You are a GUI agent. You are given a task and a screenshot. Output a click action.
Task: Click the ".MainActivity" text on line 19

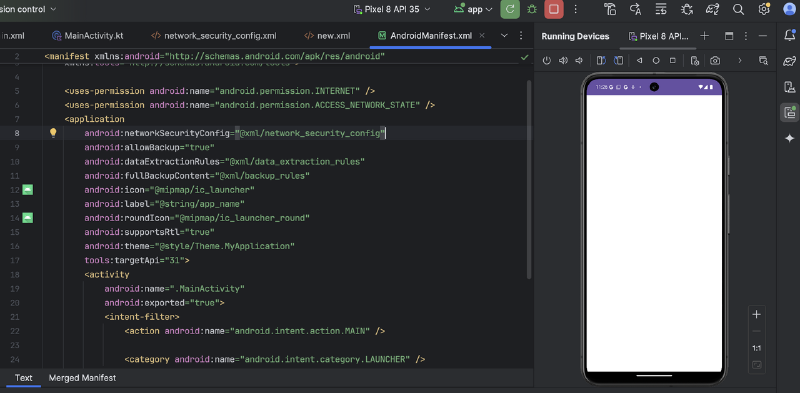tap(207, 289)
